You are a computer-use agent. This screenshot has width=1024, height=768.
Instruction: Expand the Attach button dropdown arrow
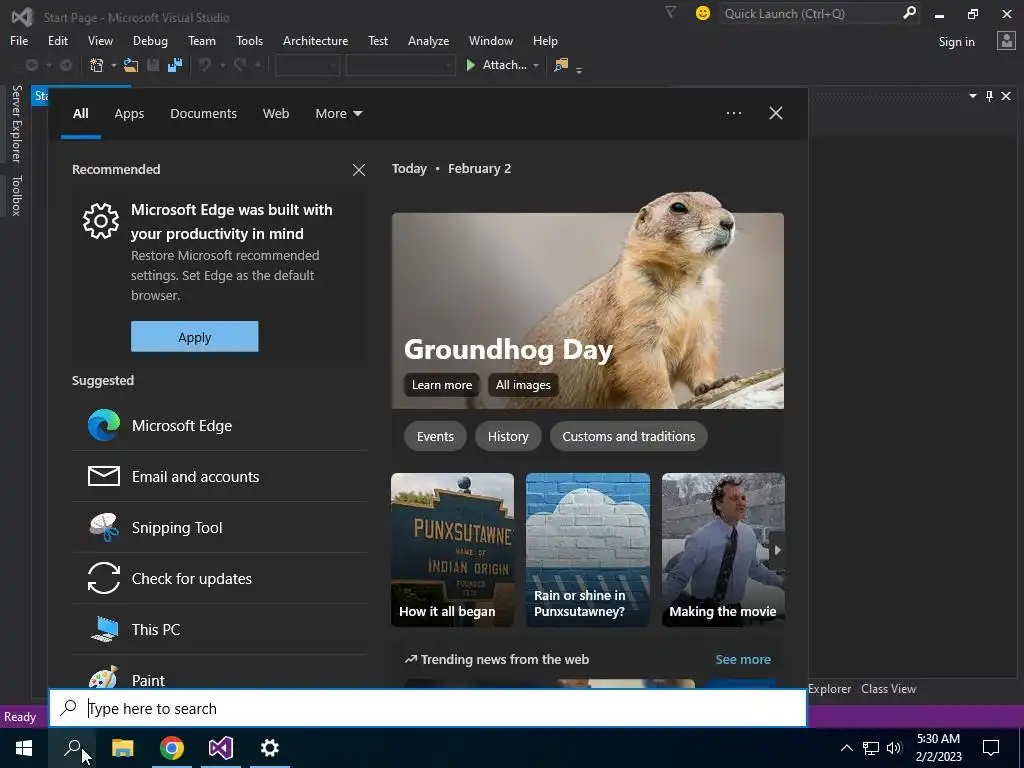tap(536, 65)
